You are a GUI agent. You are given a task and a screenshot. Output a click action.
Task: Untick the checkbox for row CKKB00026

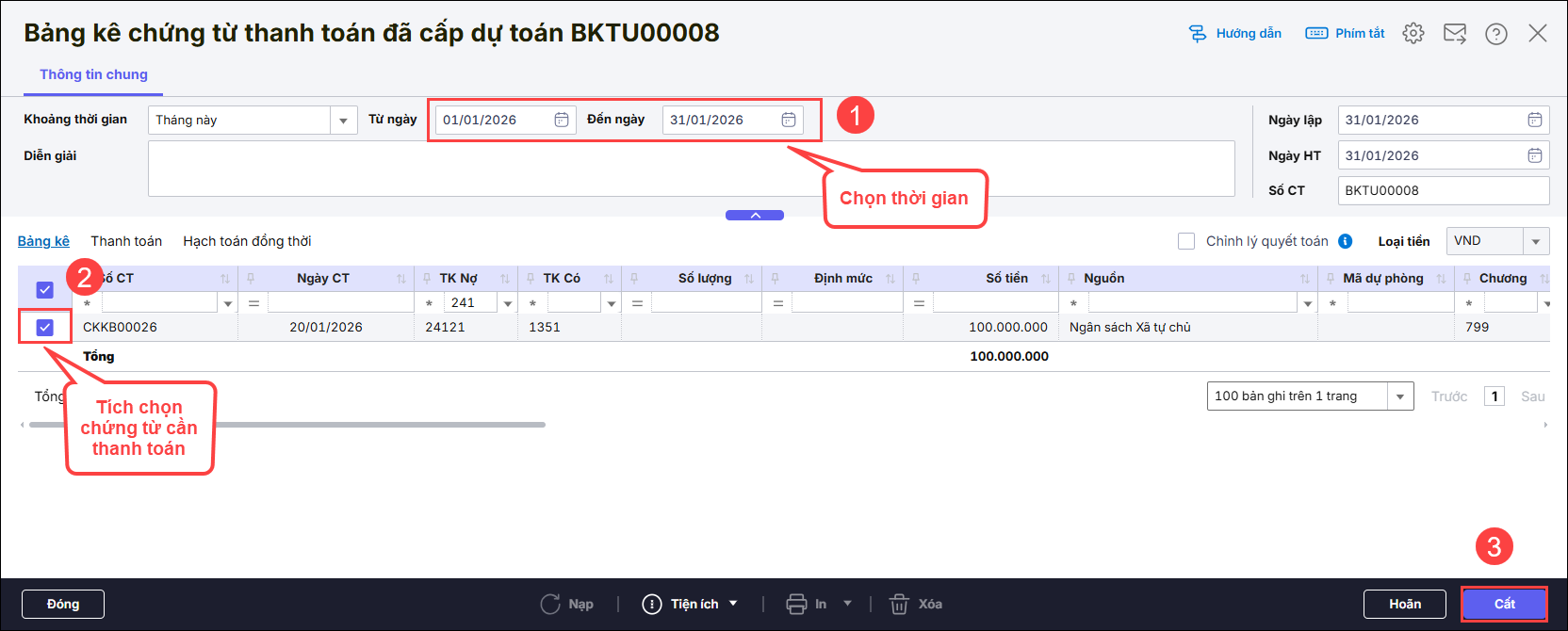point(44,327)
